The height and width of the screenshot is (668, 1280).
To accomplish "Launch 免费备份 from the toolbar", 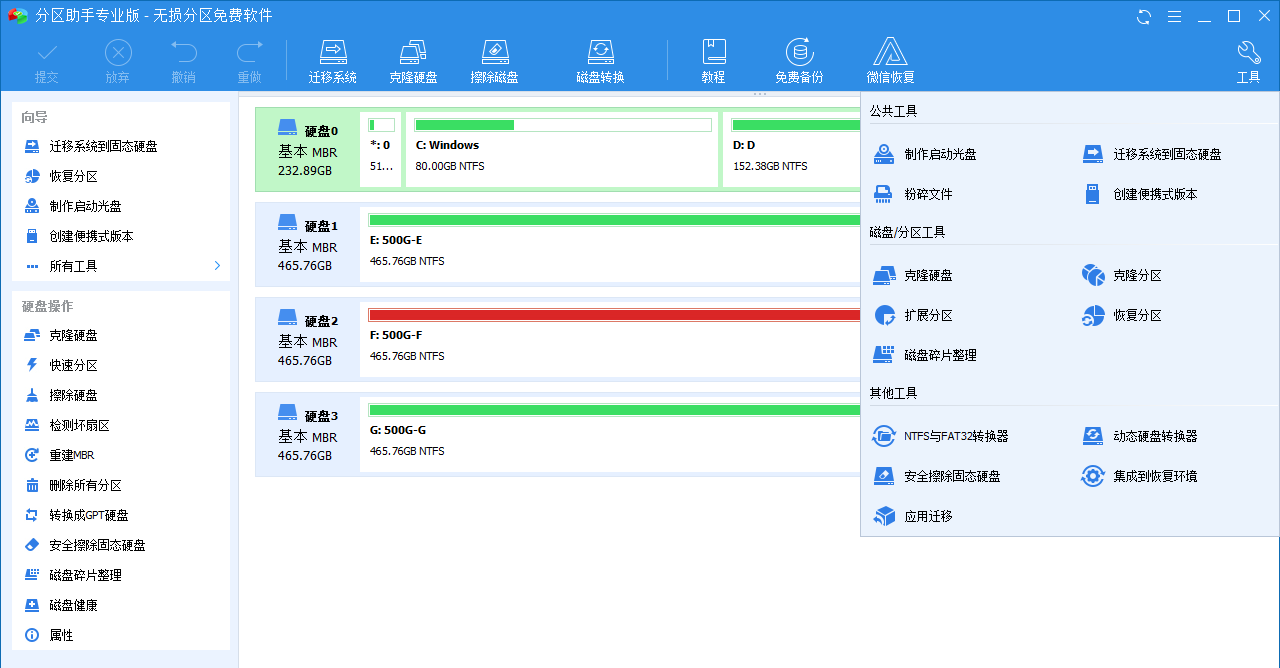I will 798,60.
